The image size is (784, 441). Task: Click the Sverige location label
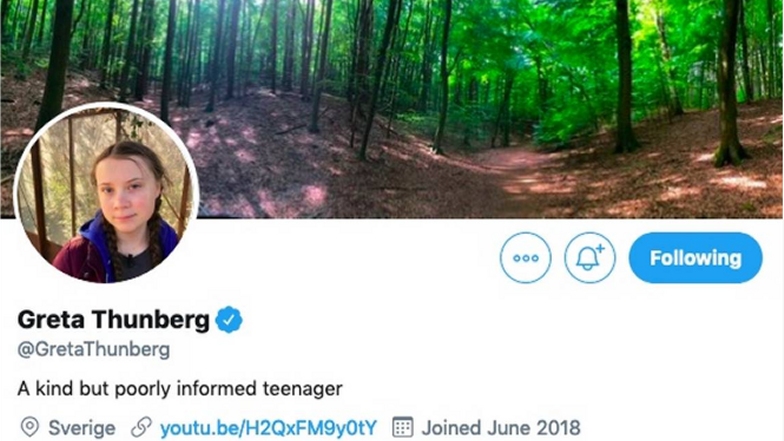coord(82,428)
